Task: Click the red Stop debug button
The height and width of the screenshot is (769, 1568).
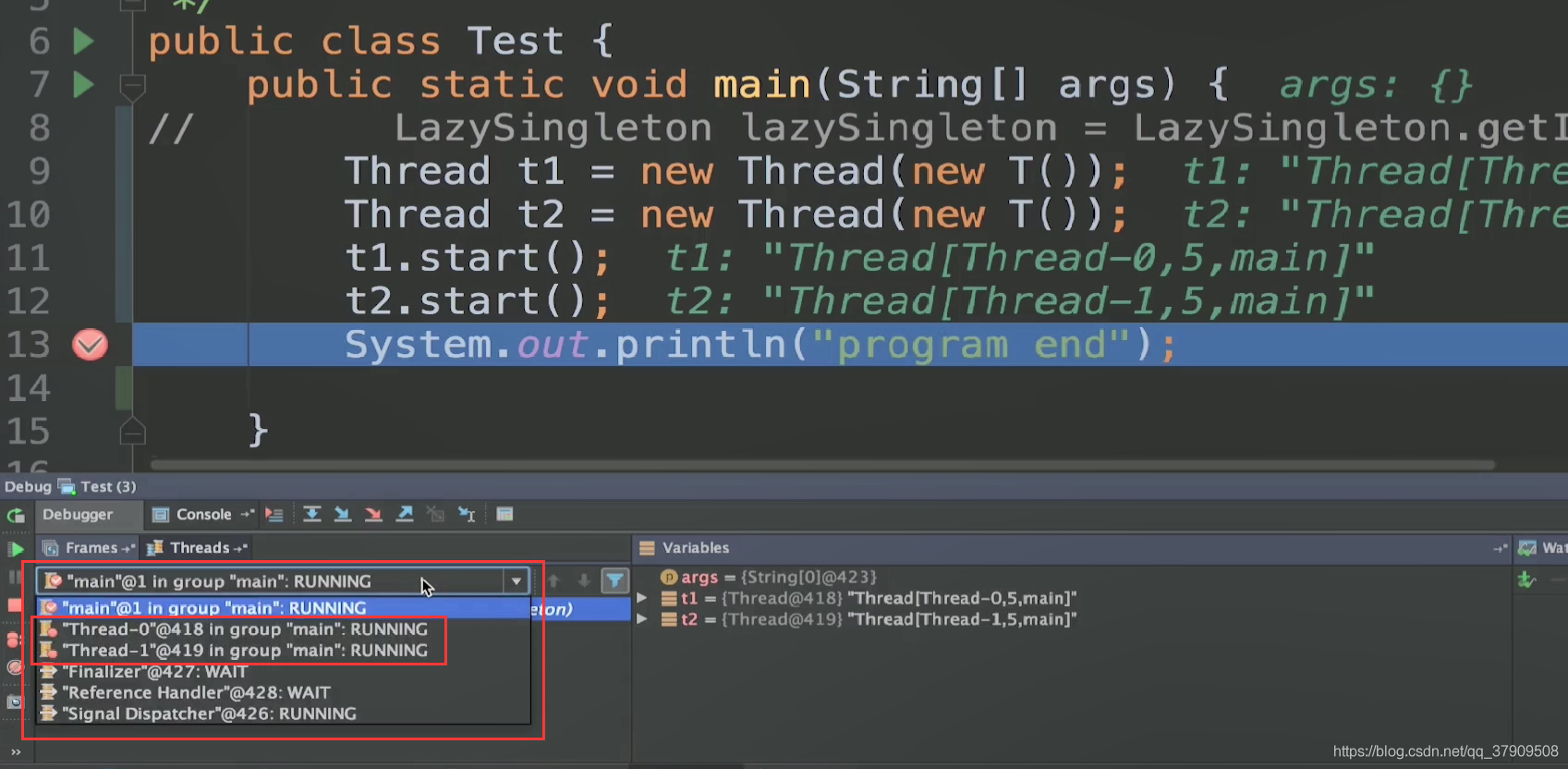Action: [x=15, y=605]
